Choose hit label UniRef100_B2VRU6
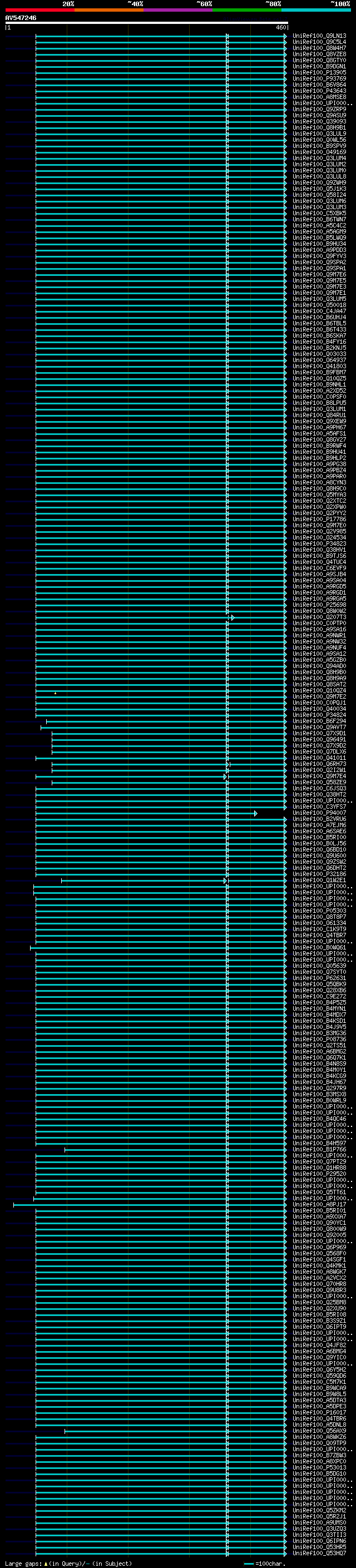Viewport: 356px width, 1568px height. 319,819
